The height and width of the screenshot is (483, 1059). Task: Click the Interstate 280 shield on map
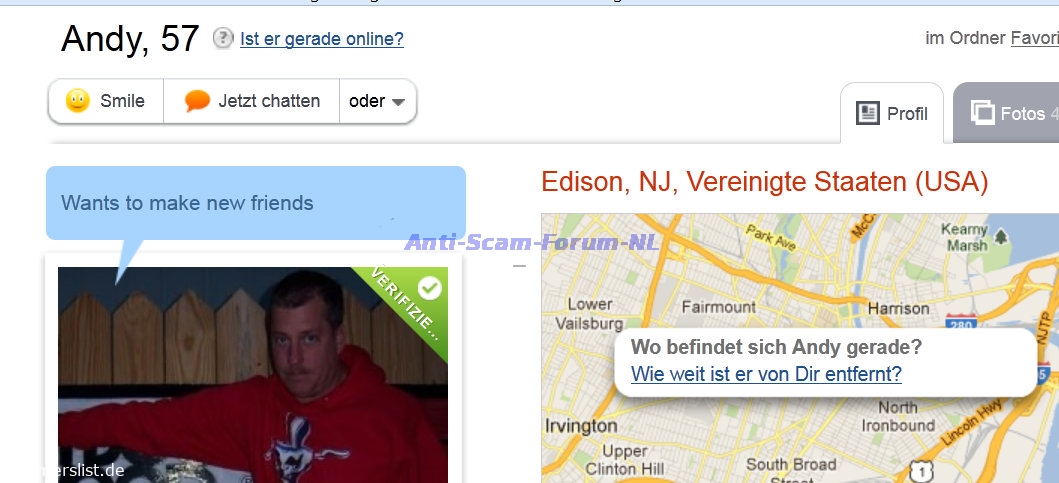pyautogui.click(x=961, y=320)
